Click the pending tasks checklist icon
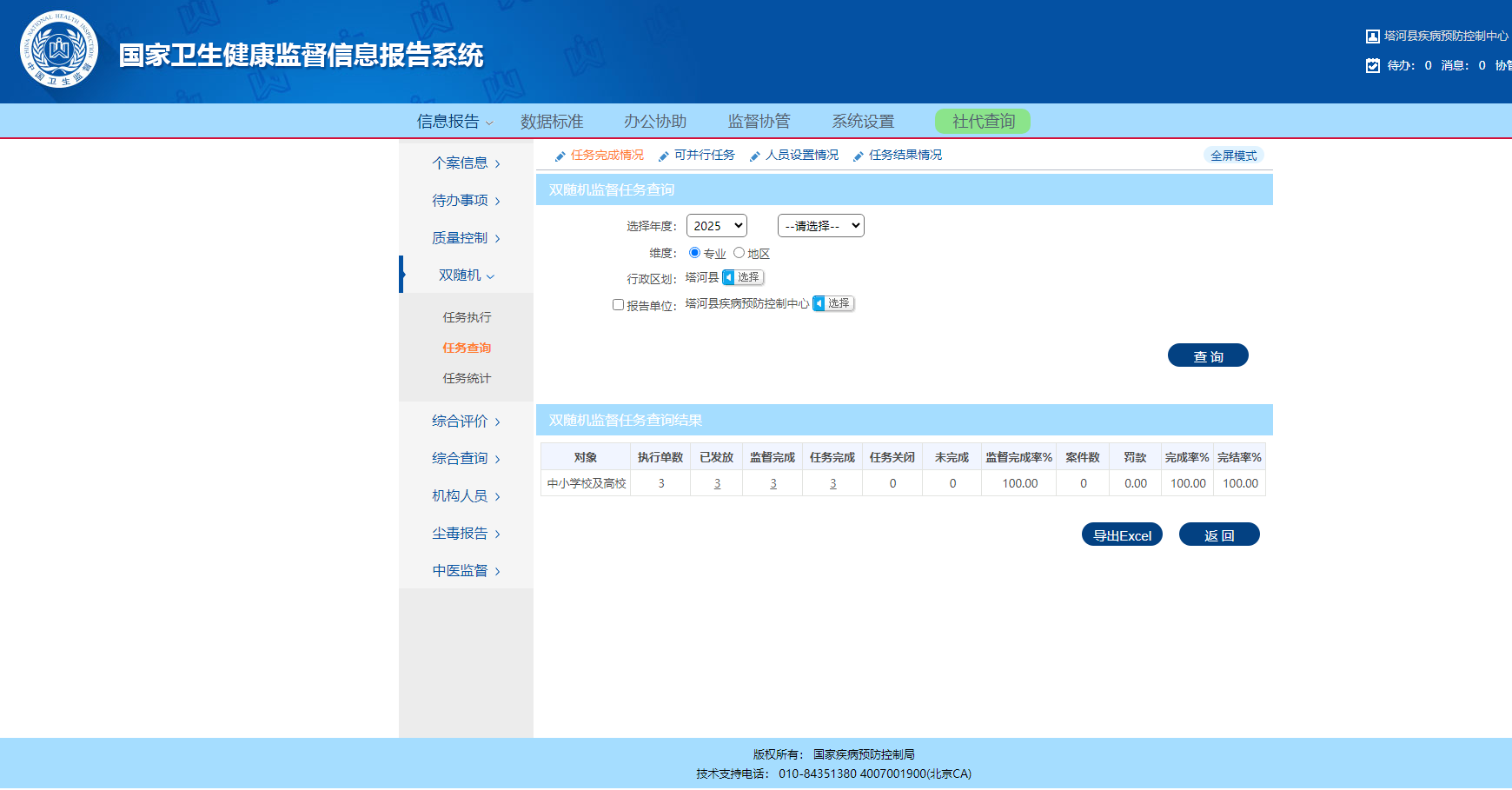This screenshot has width=1512, height=790. pos(1373,66)
